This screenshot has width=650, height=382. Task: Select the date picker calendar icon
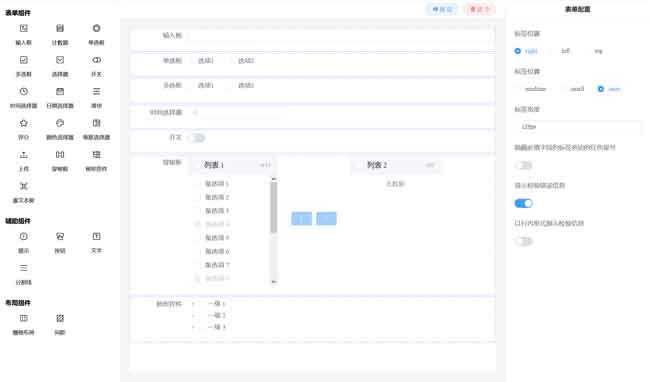[x=60, y=91]
